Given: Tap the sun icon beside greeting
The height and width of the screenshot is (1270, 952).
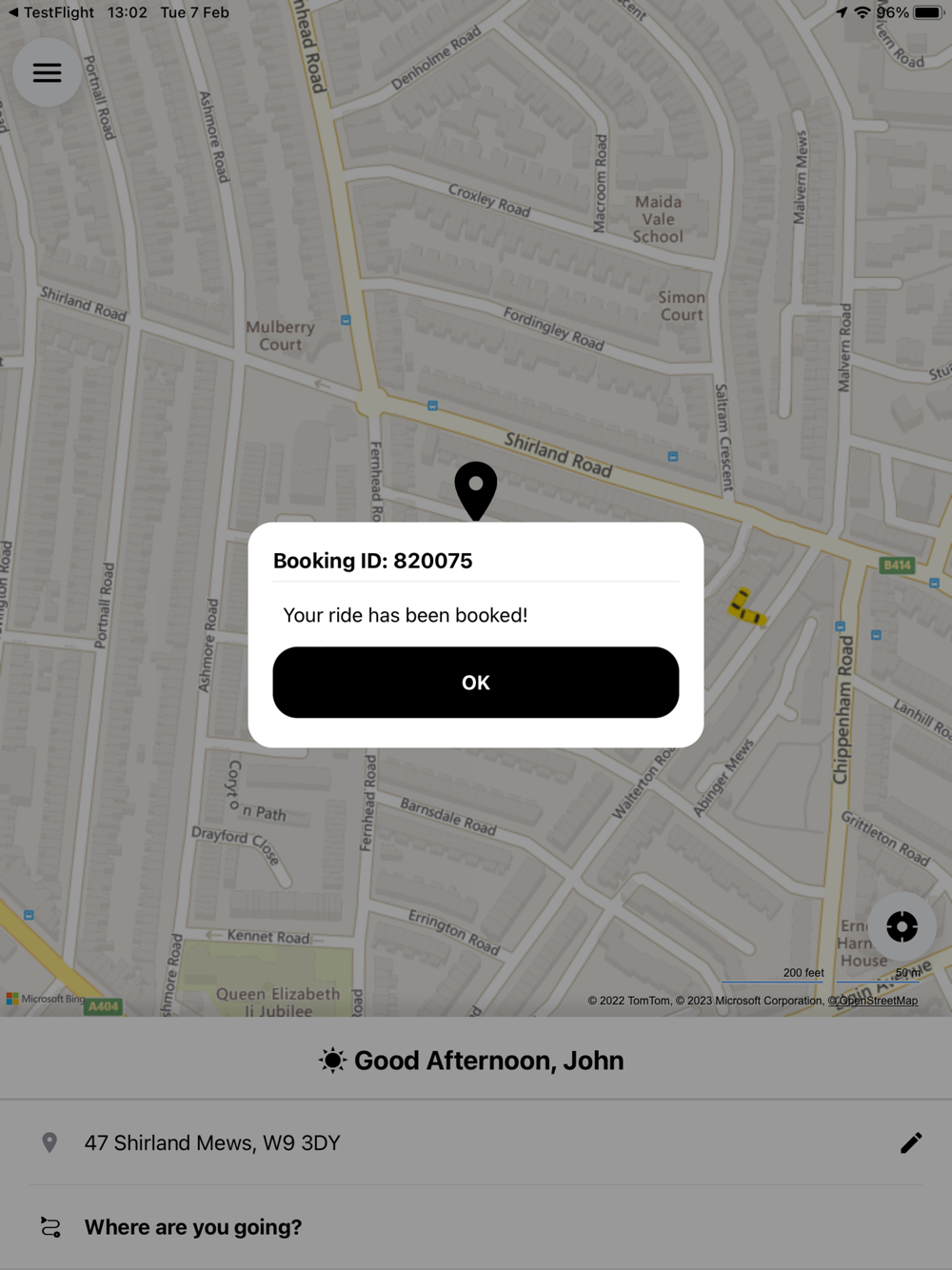Looking at the screenshot, I should (x=332, y=1061).
